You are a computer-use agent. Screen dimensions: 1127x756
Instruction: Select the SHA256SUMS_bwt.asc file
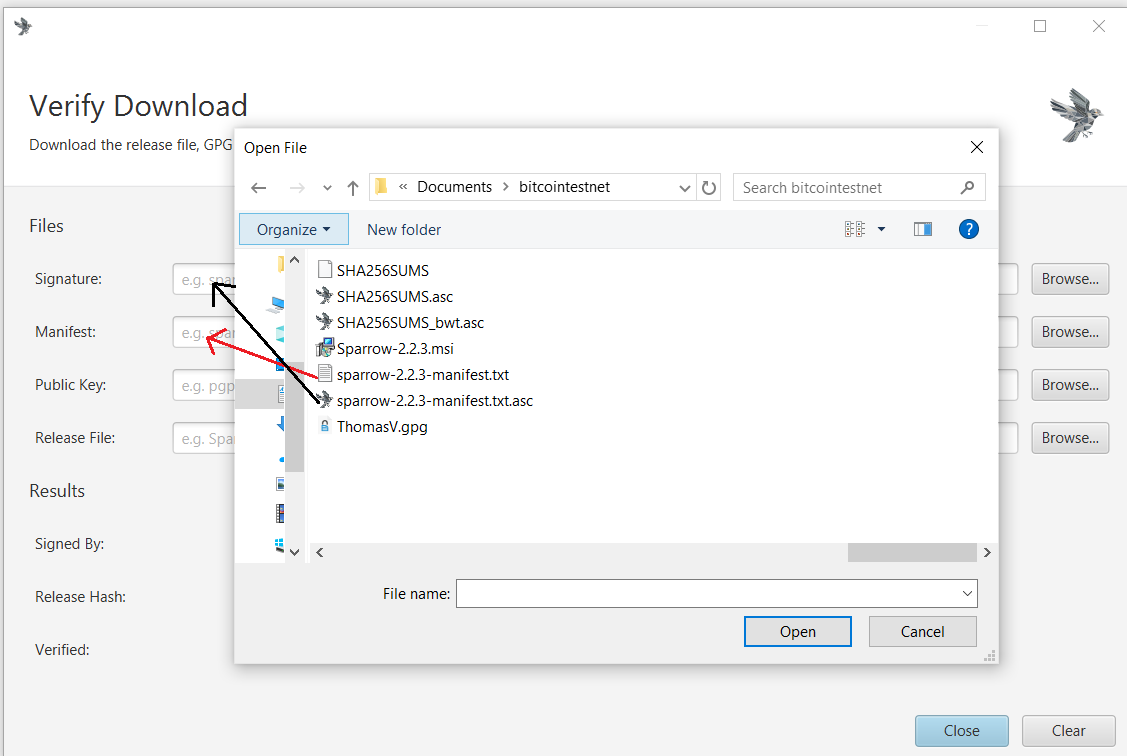410,323
